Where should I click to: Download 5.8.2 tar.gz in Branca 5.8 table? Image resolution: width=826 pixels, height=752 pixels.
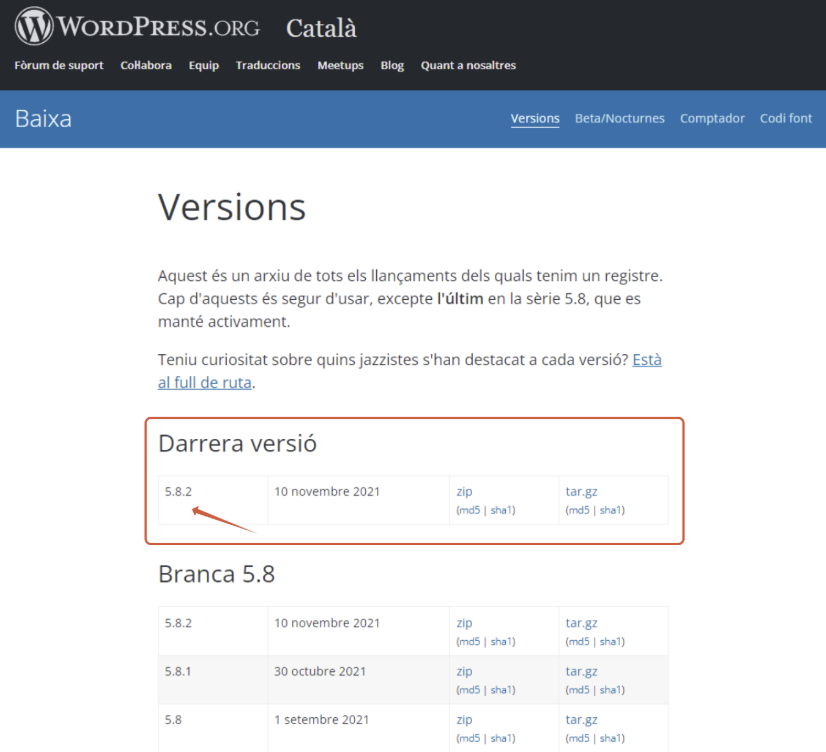click(x=582, y=623)
